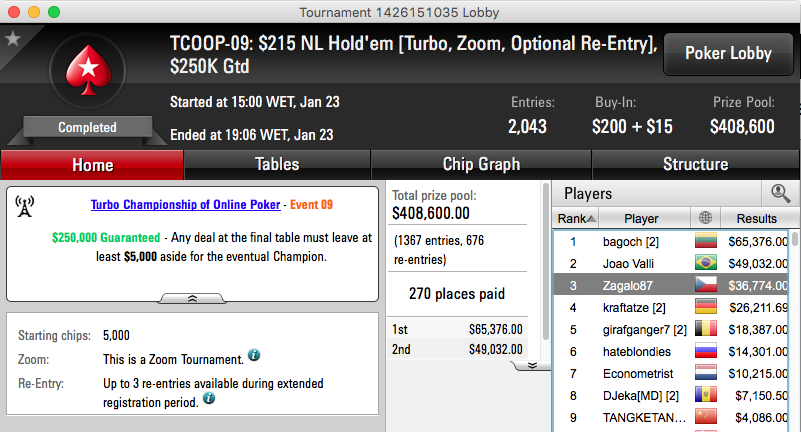
Task: Click the star favorite icon in corner
Action: 12,38
